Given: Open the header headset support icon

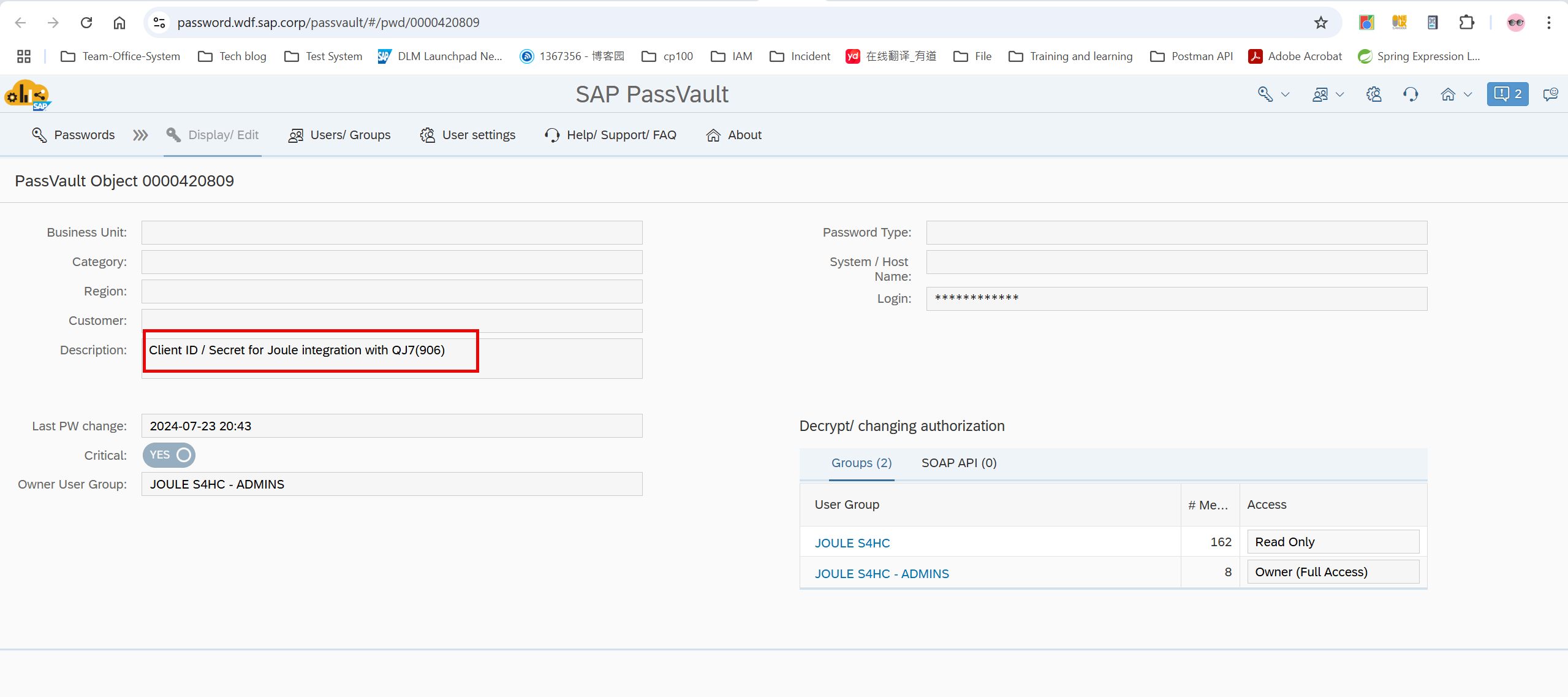Looking at the screenshot, I should (x=1411, y=94).
